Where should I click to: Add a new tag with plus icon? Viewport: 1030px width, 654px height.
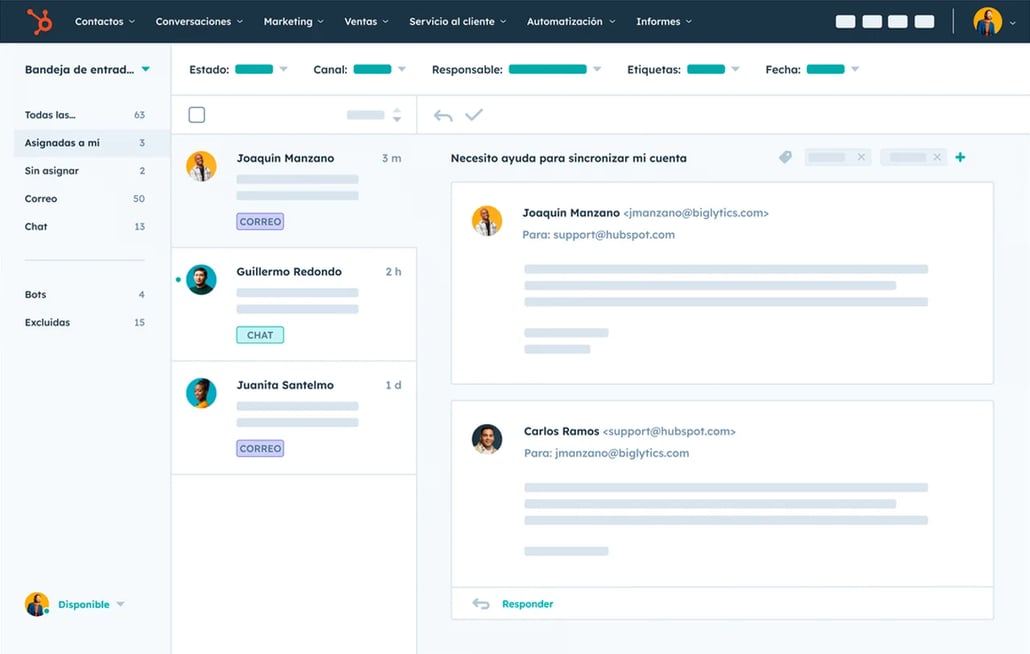click(960, 158)
